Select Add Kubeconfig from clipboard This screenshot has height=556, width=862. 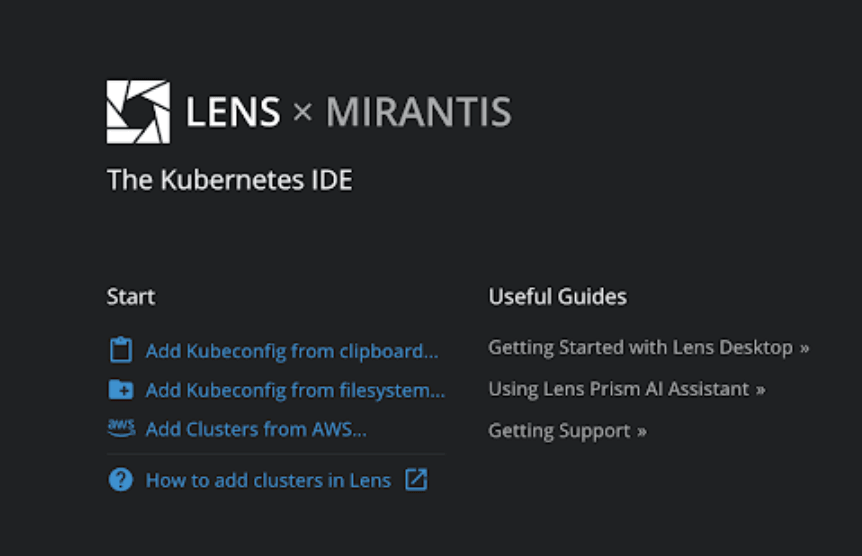[x=291, y=351]
